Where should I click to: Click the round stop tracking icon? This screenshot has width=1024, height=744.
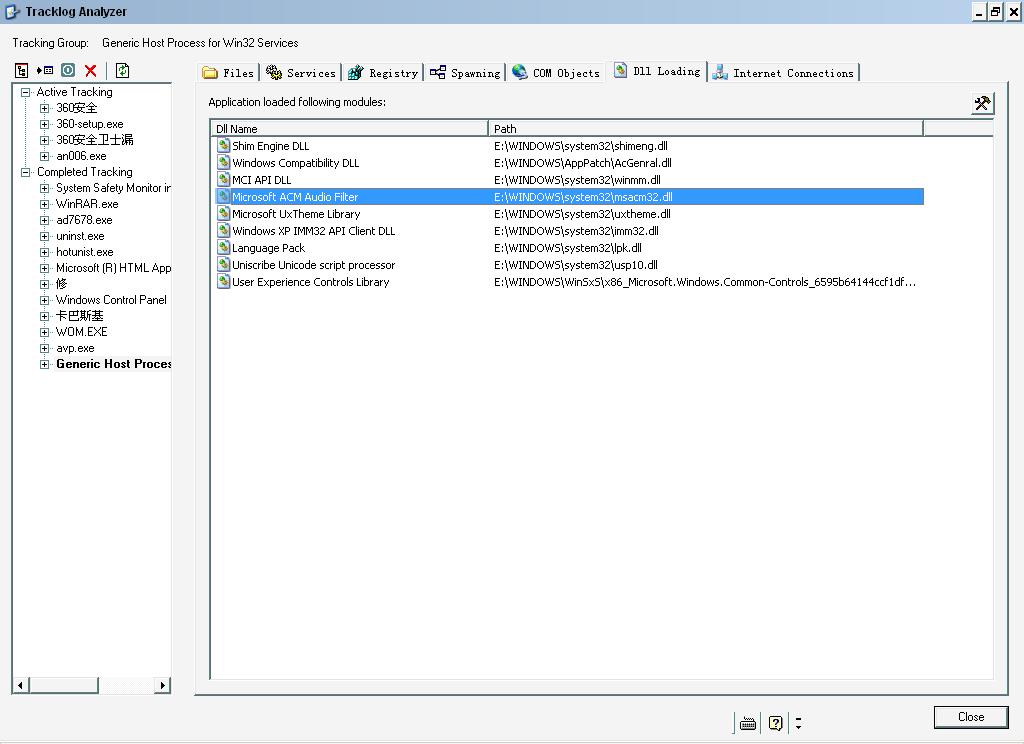coord(68,70)
